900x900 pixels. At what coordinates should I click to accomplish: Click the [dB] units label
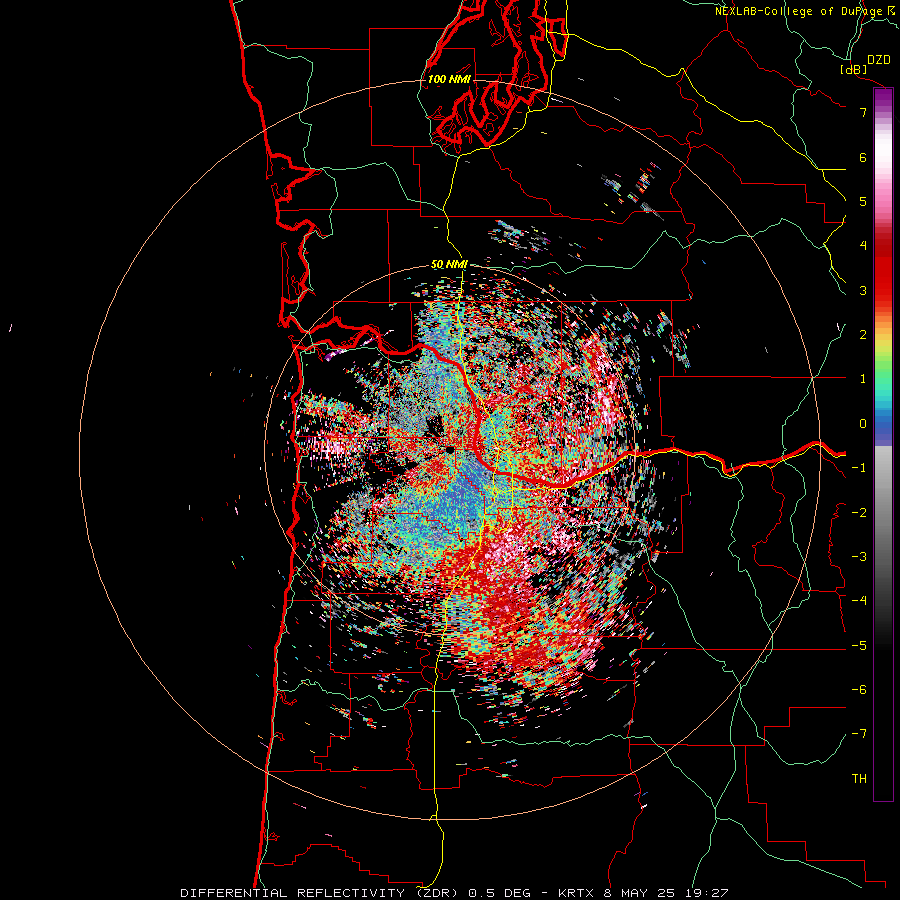(854, 69)
